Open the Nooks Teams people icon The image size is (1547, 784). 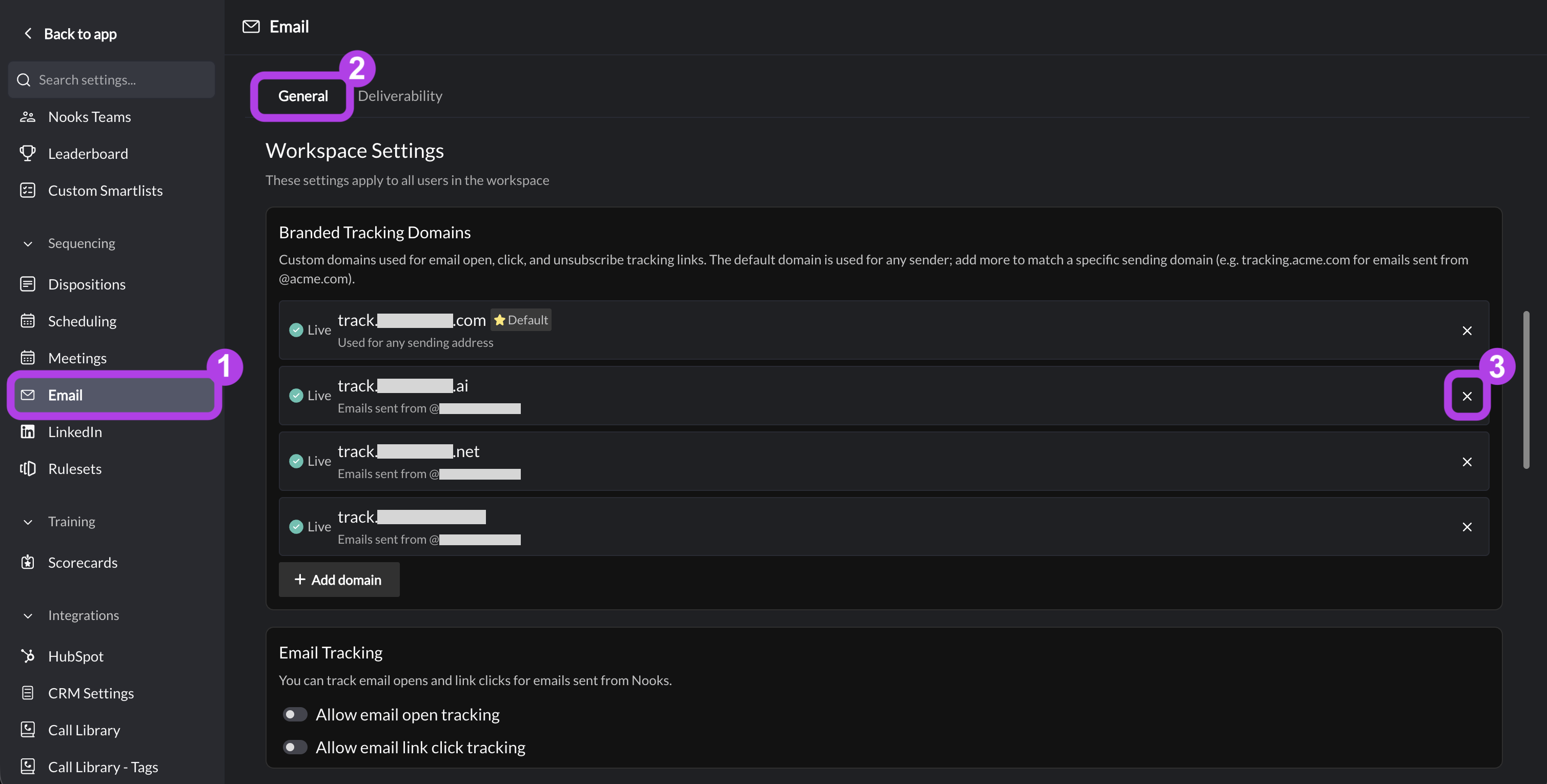point(28,116)
